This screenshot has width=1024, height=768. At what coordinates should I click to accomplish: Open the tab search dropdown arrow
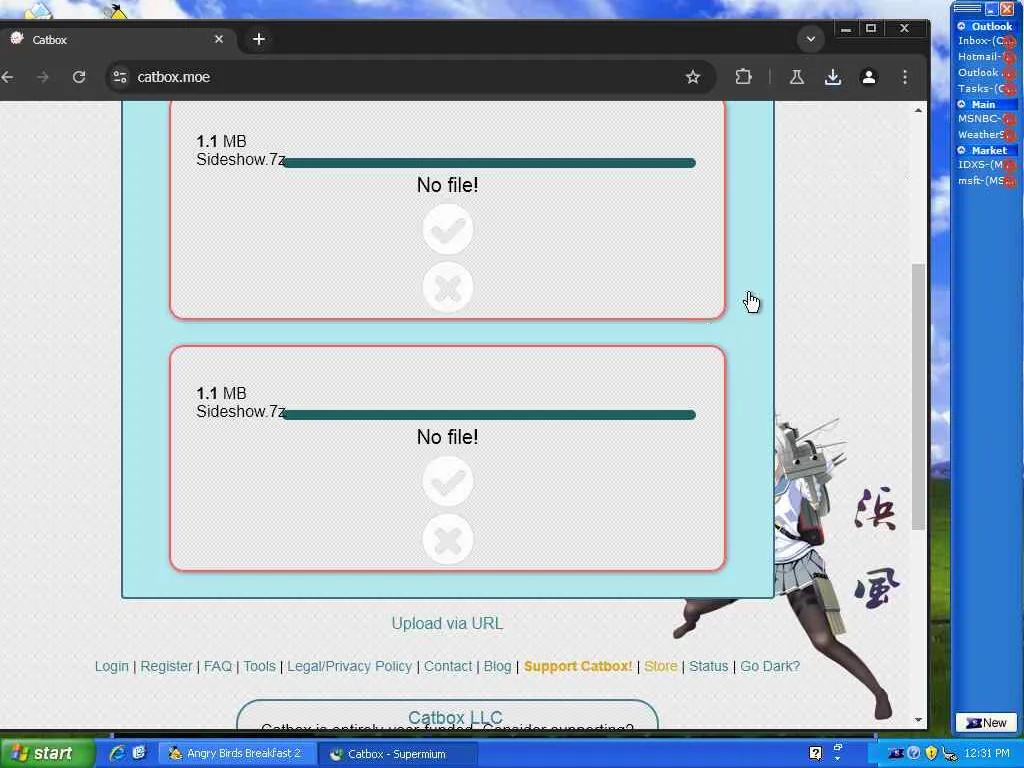[x=810, y=39]
